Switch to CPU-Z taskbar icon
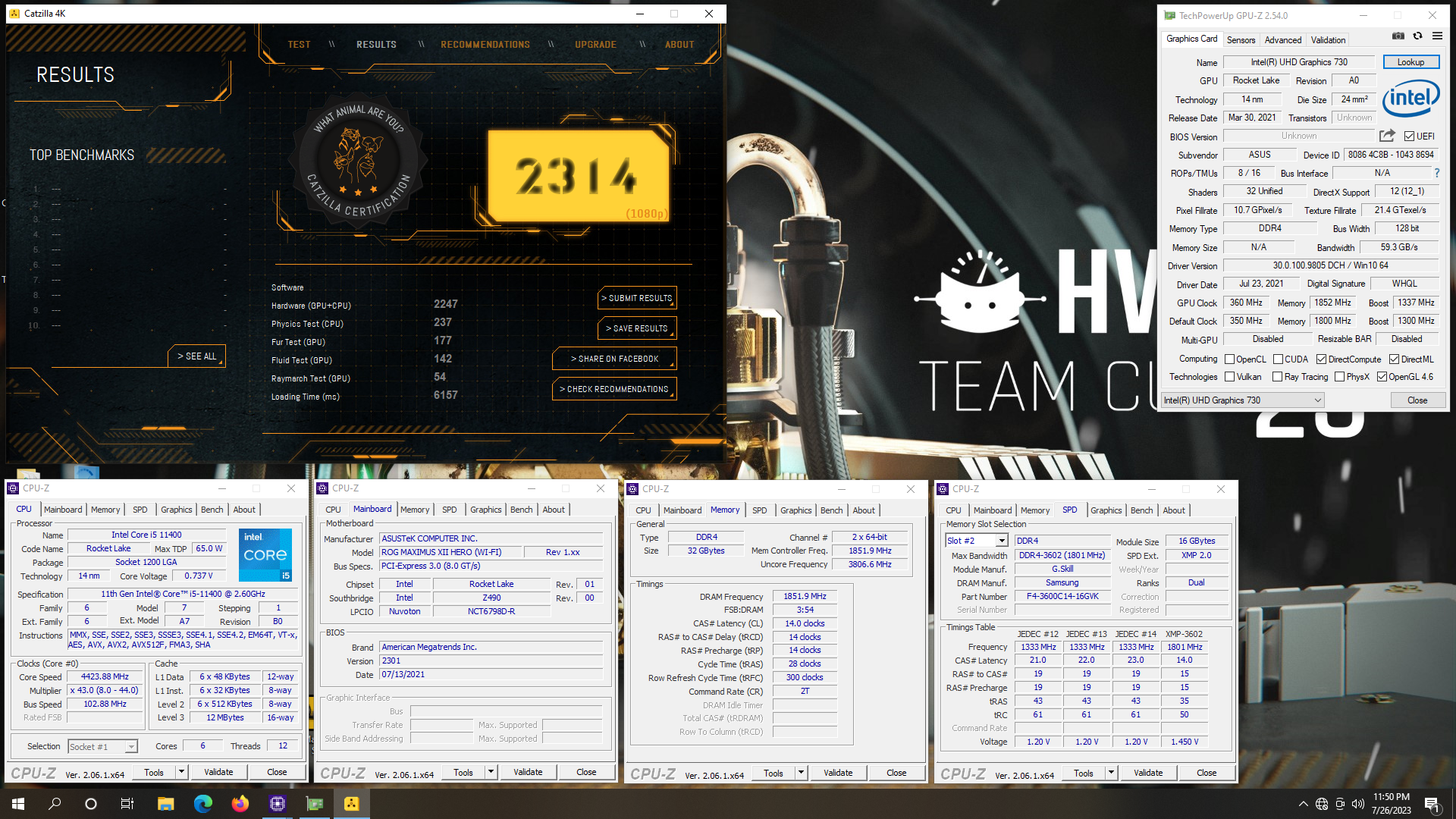The width and height of the screenshot is (1456, 819). tap(277, 804)
